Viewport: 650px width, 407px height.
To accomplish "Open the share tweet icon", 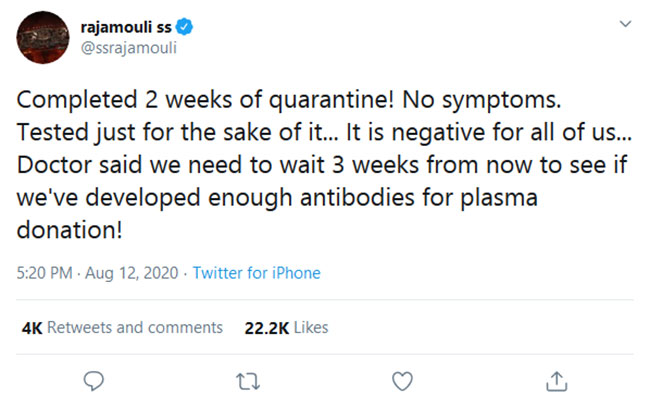I will point(558,381).
